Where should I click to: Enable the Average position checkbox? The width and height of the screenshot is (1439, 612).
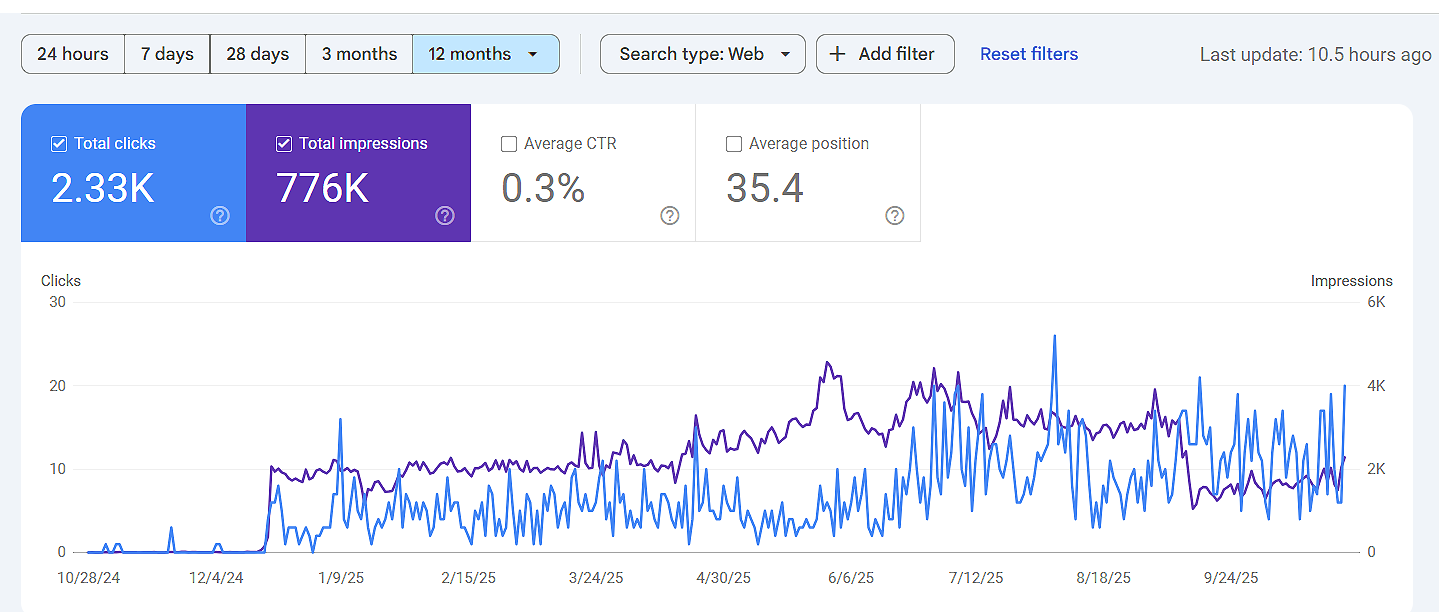tap(734, 143)
